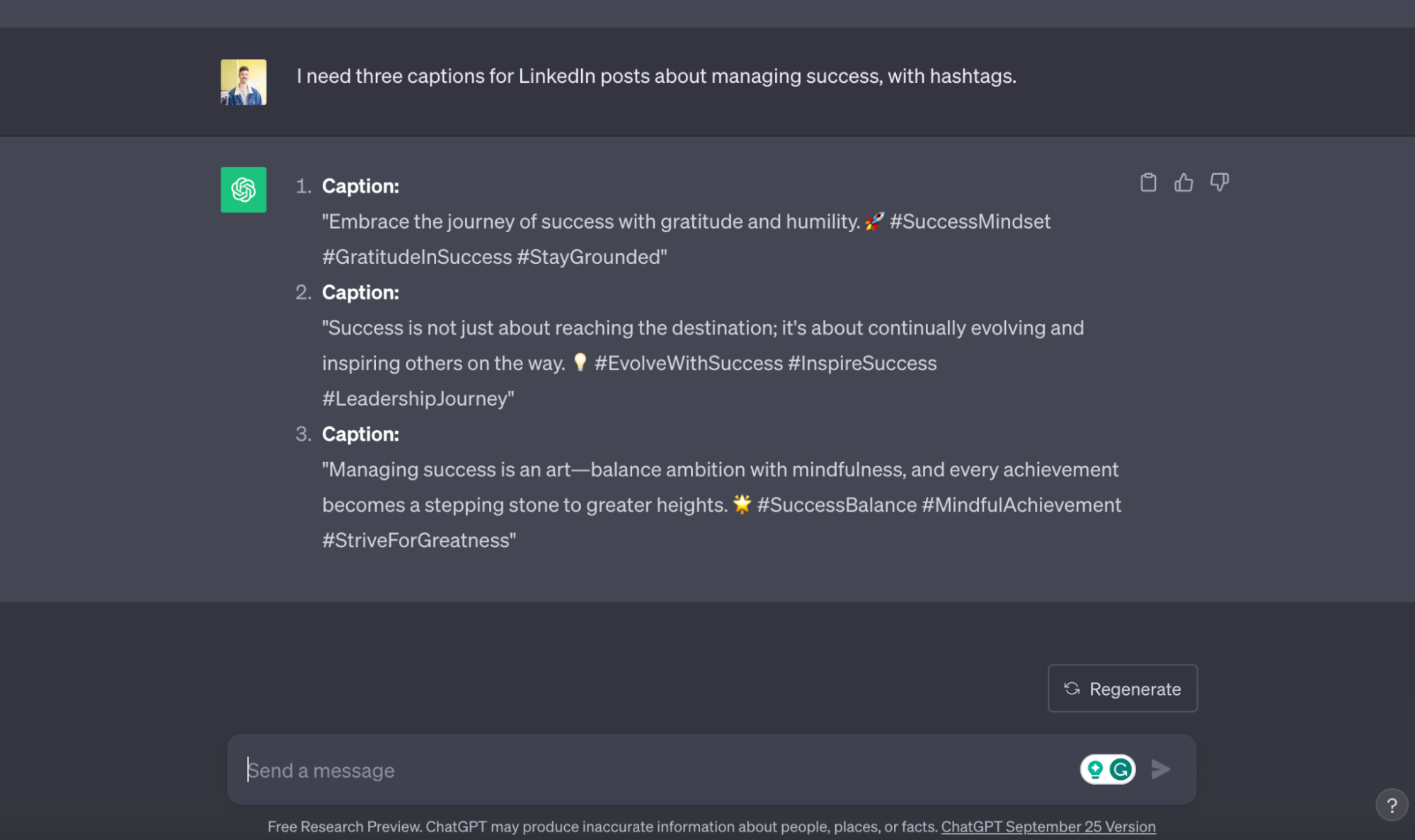Click the user prompt about LinkedIn captions
Viewport: 1415px width, 840px height.
coord(656,76)
